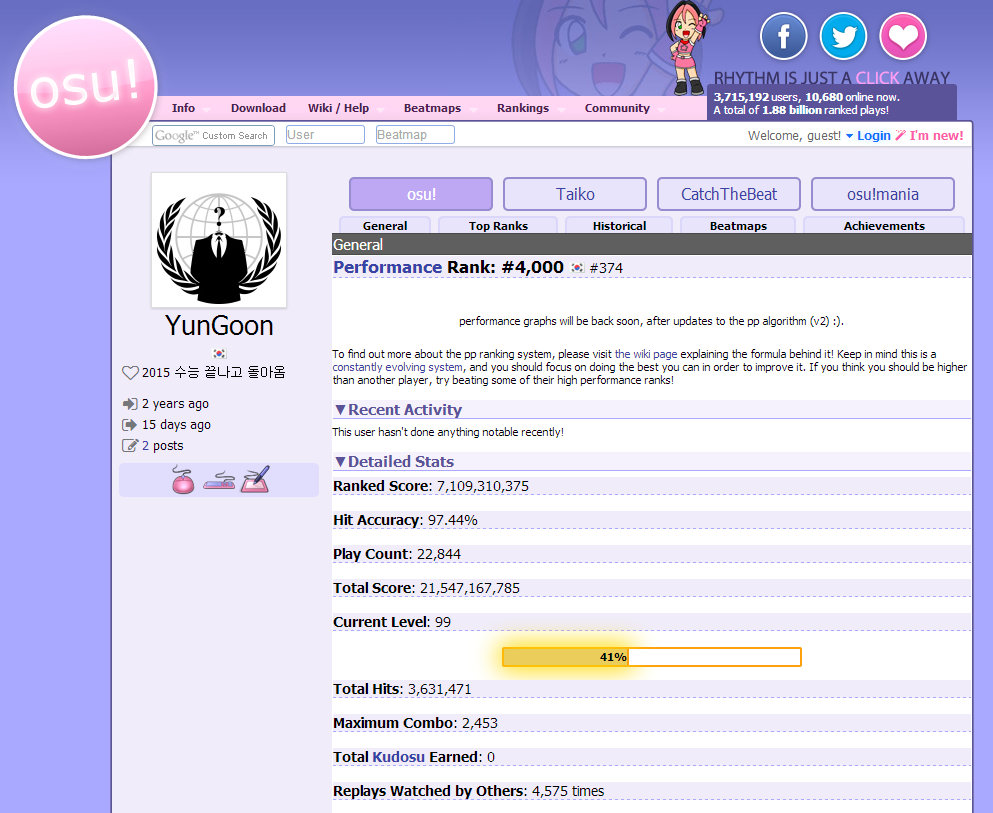Select the osu! game mode tab

[x=421, y=194]
